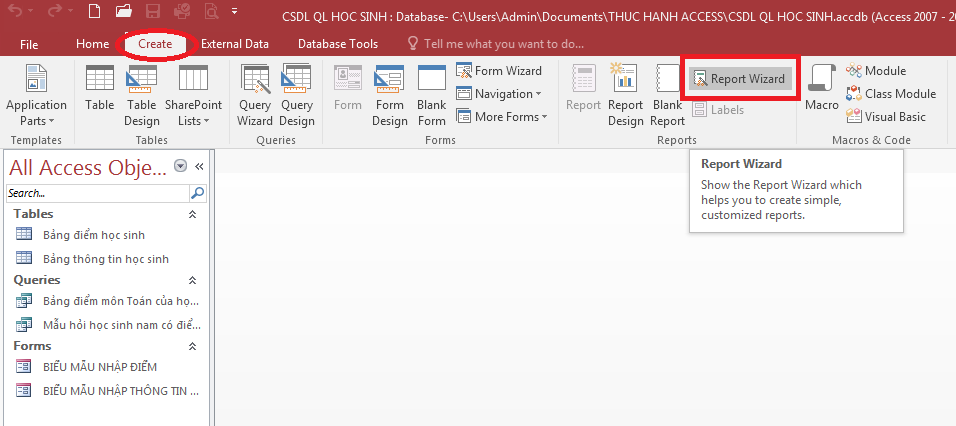The width and height of the screenshot is (956, 426).
Task: Open the All Access Objects pane menu
Action: pyautogui.click(x=180, y=166)
